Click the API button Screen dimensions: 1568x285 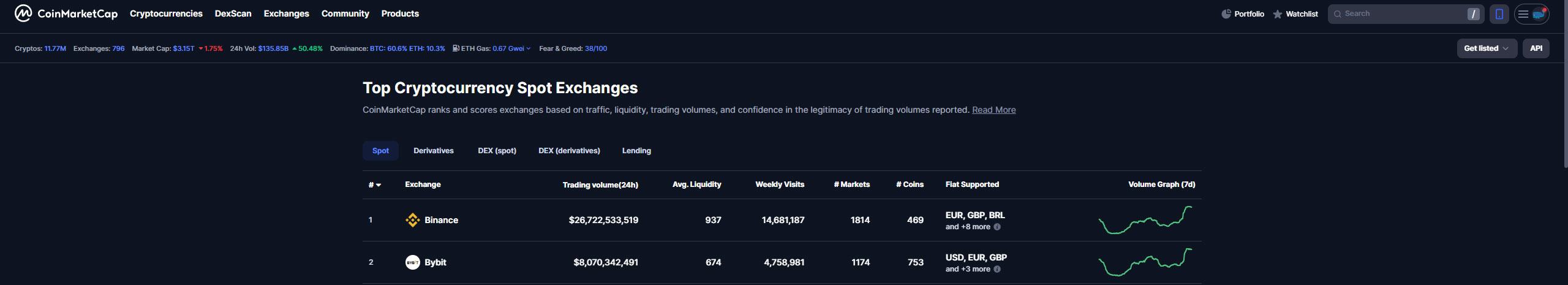click(1536, 48)
